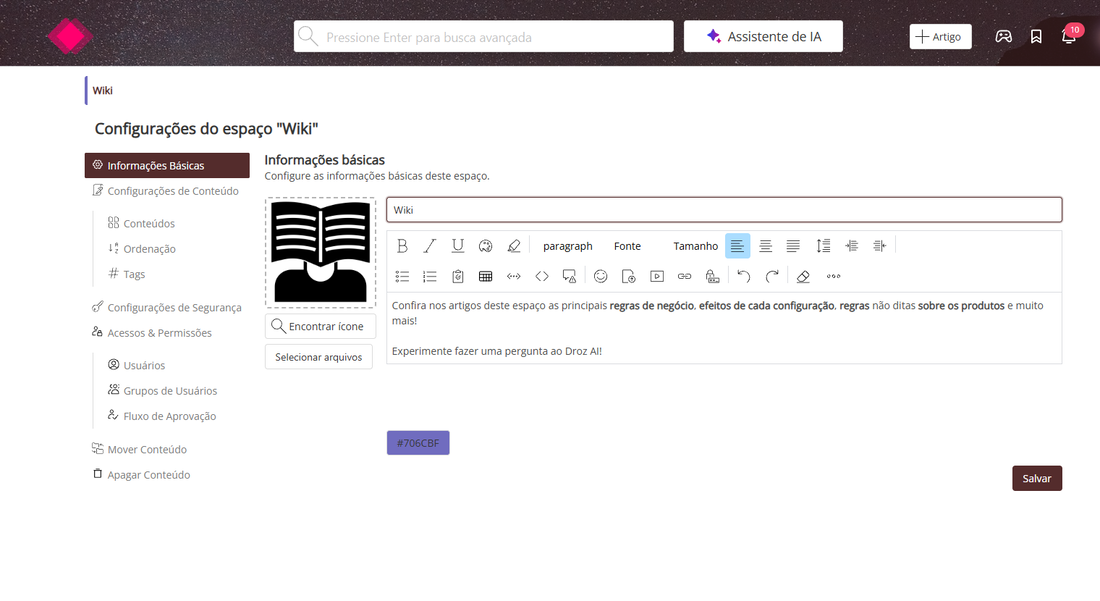Open the emoji picker
Screen dimensions: 1100x601
601,276
